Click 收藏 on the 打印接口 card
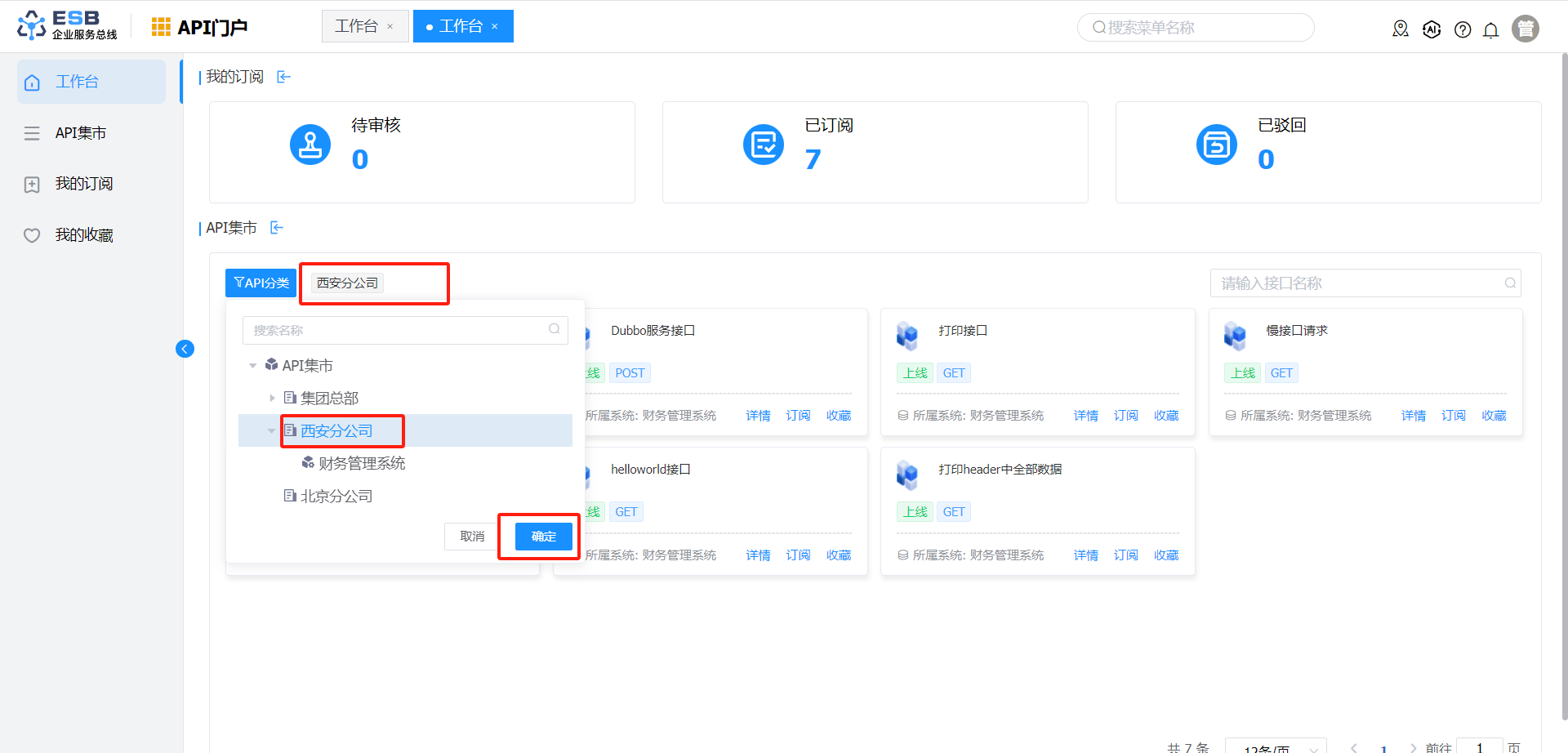 1166,416
